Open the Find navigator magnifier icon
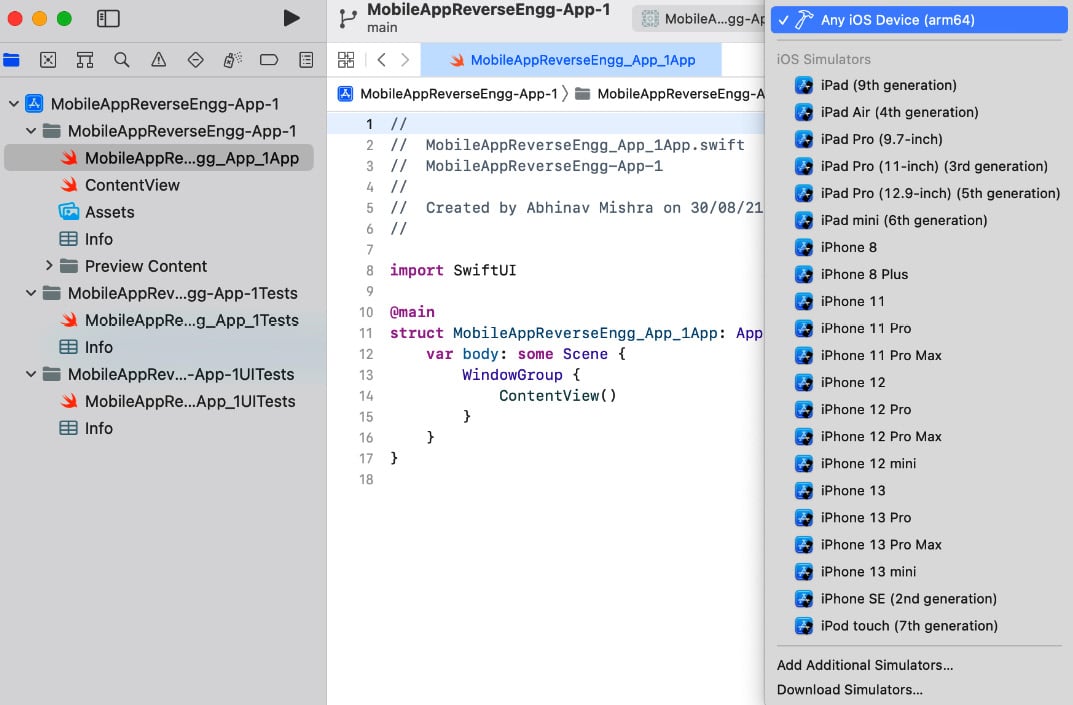 [x=122, y=60]
